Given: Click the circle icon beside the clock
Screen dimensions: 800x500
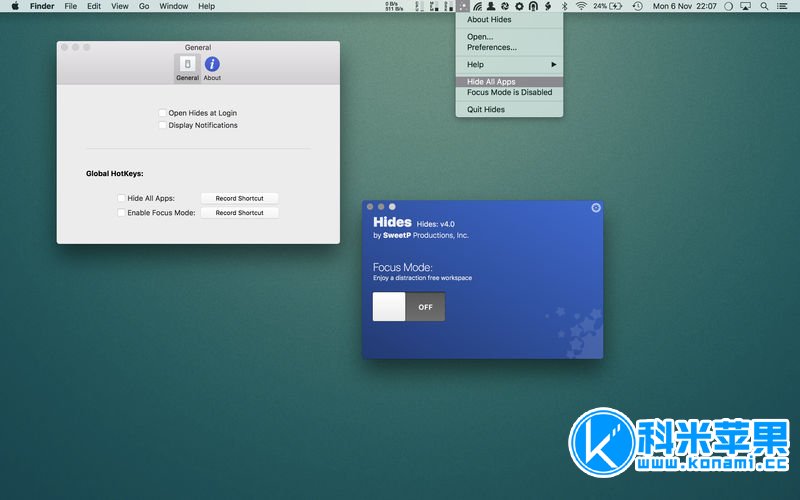Looking at the screenshot, I should point(729,6).
